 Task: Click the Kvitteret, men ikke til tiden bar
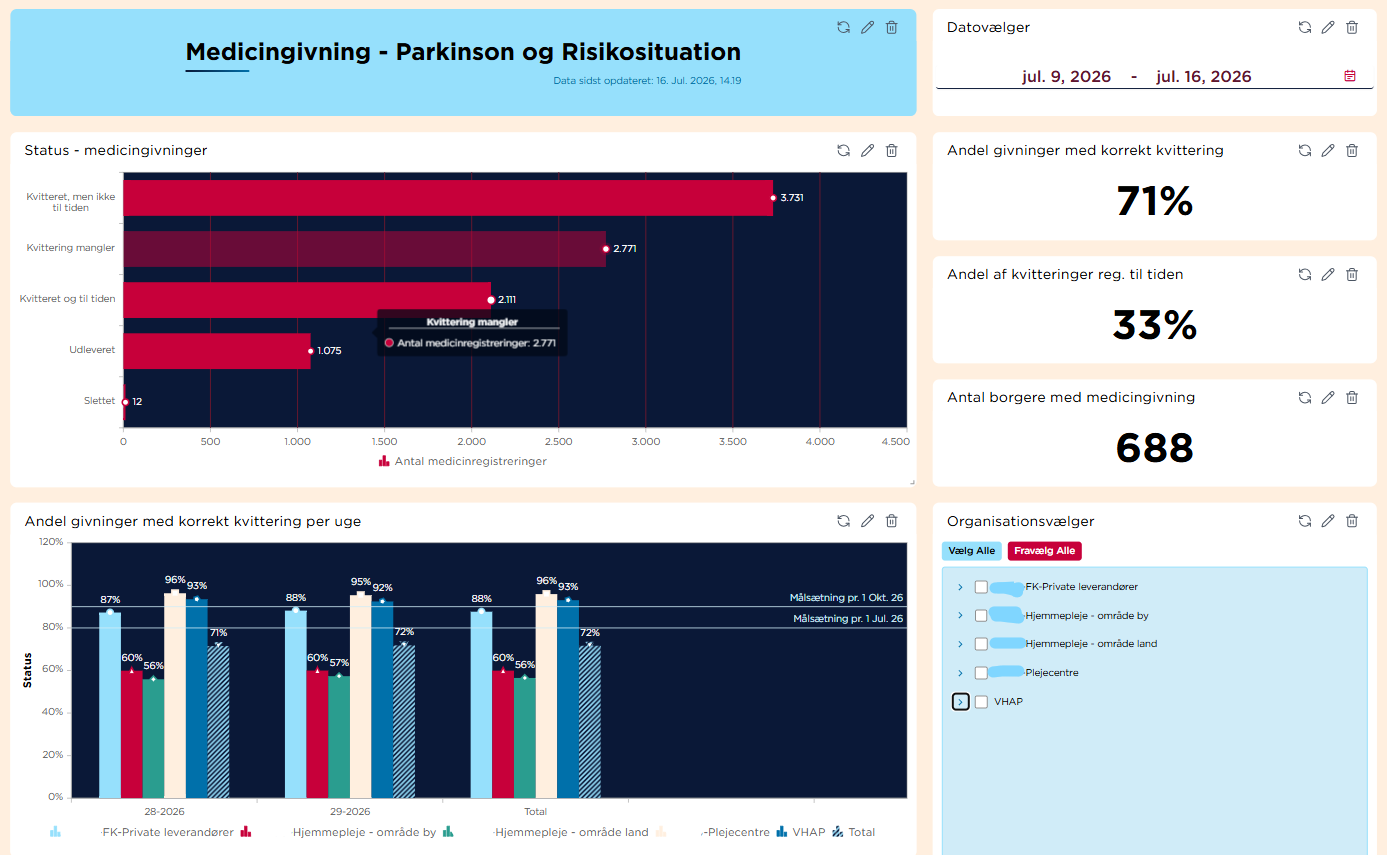448,198
